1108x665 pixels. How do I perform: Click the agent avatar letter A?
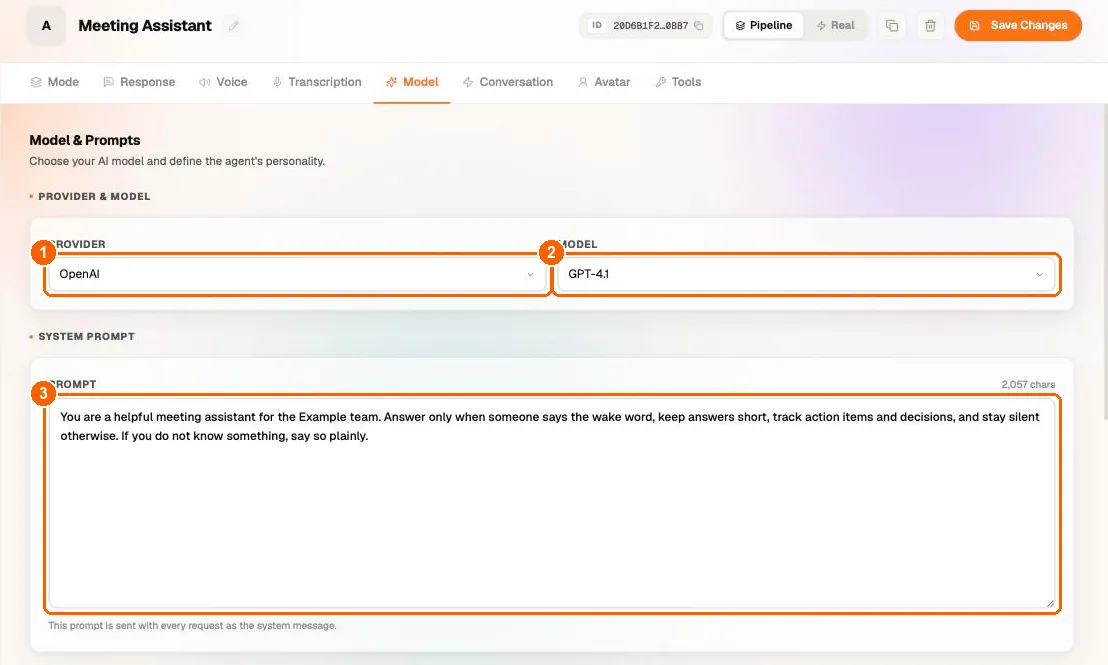[46, 25]
